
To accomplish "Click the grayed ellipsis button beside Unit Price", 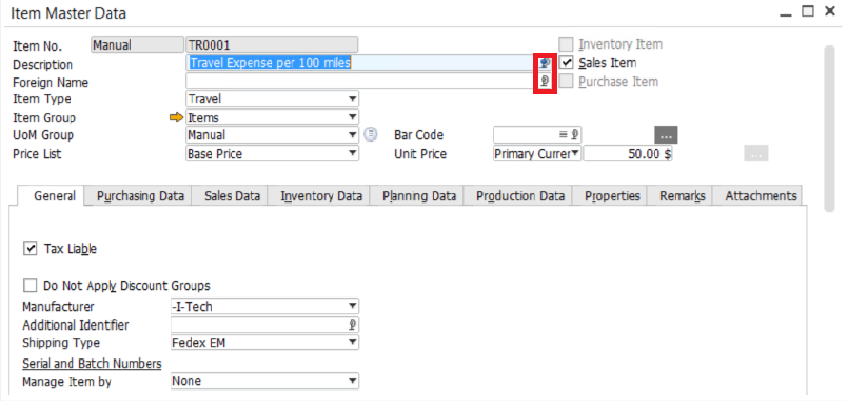I will [x=756, y=154].
